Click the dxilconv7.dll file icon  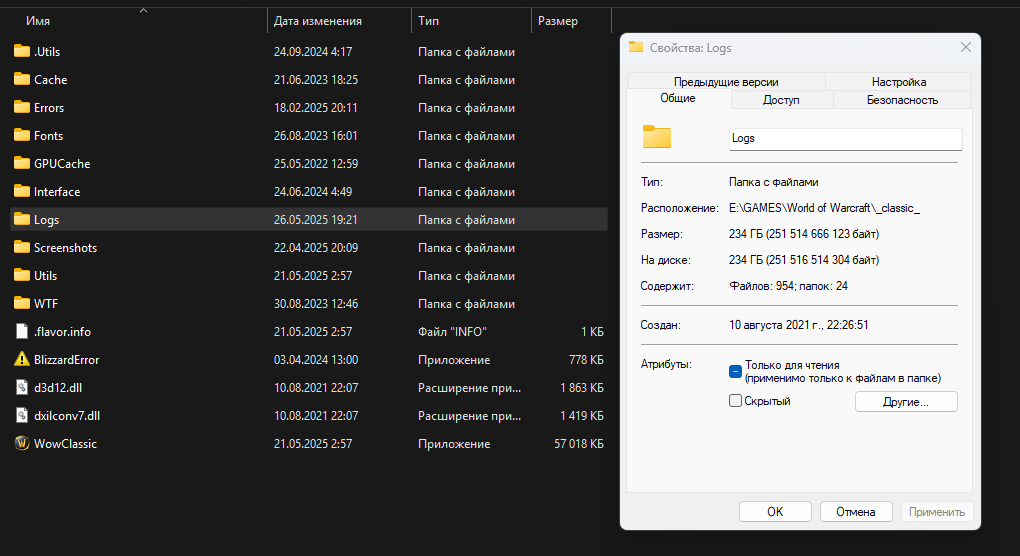pyautogui.click(x=21, y=416)
